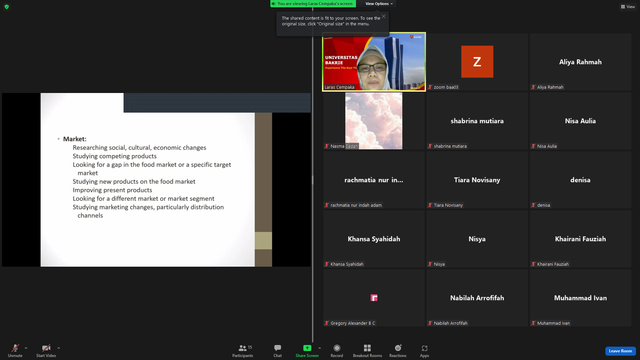The width and height of the screenshot is (640, 360).
Task: Select the zoom baa03 participant tile
Action: coord(477,62)
